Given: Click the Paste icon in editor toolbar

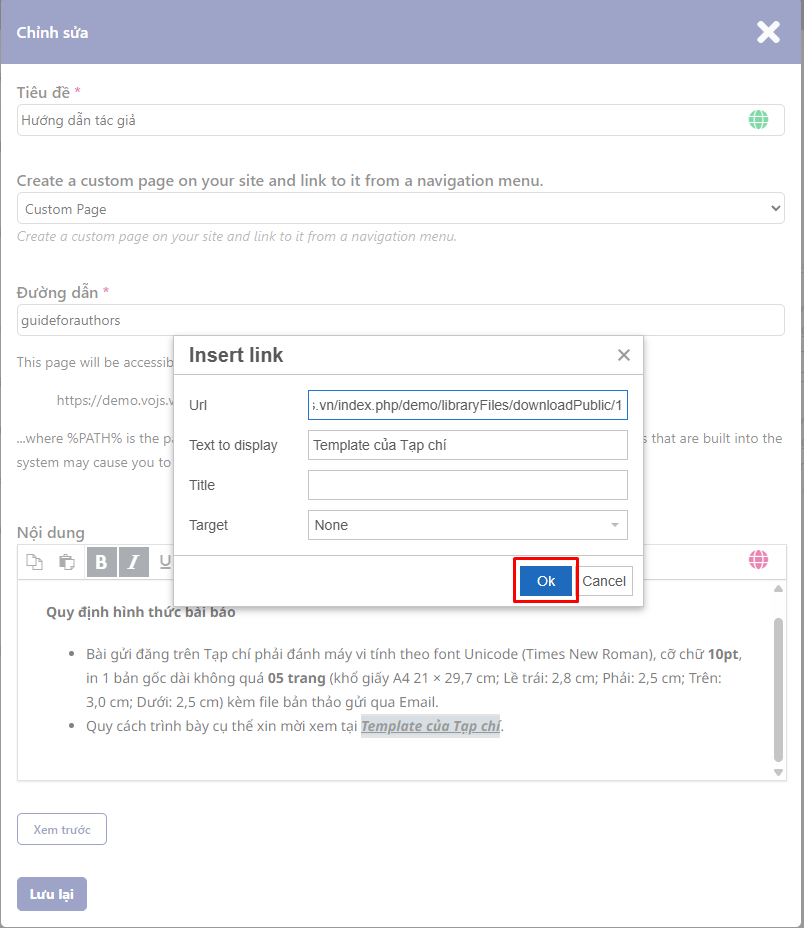Looking at the screenshot, I should (67, 562).
